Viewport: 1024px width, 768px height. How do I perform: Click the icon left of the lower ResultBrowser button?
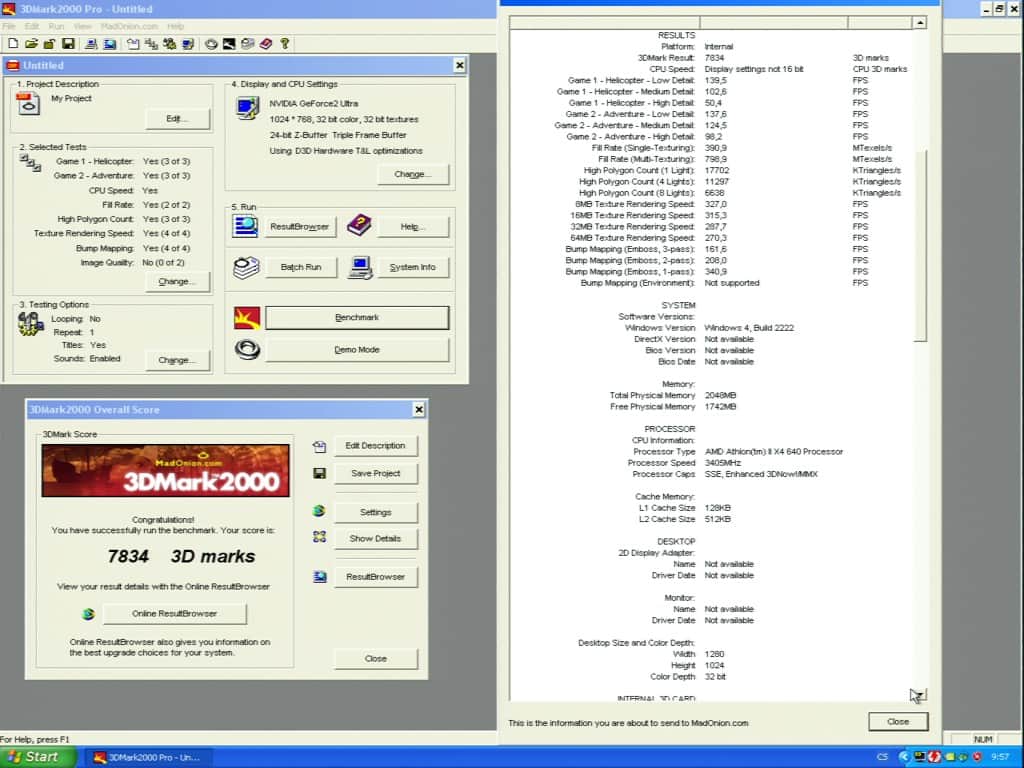pos(319,577)
